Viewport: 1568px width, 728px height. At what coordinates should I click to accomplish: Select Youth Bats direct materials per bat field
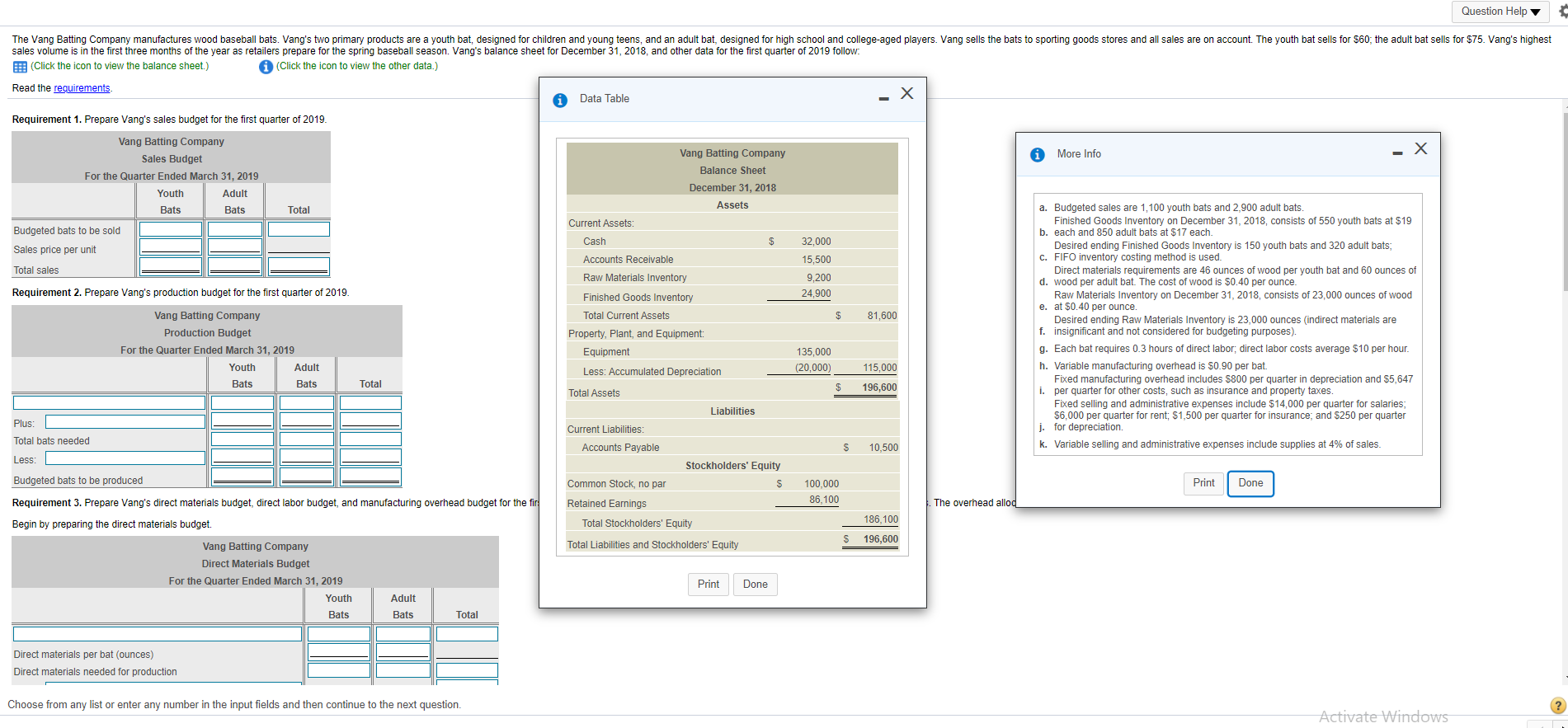click(x=339, y=651)
